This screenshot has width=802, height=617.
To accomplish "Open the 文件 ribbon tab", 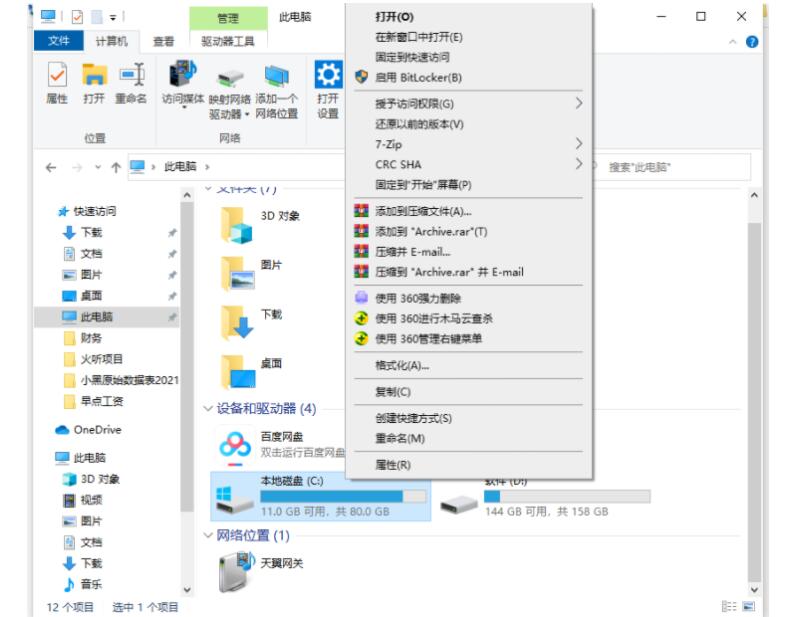I will [58, 41].
